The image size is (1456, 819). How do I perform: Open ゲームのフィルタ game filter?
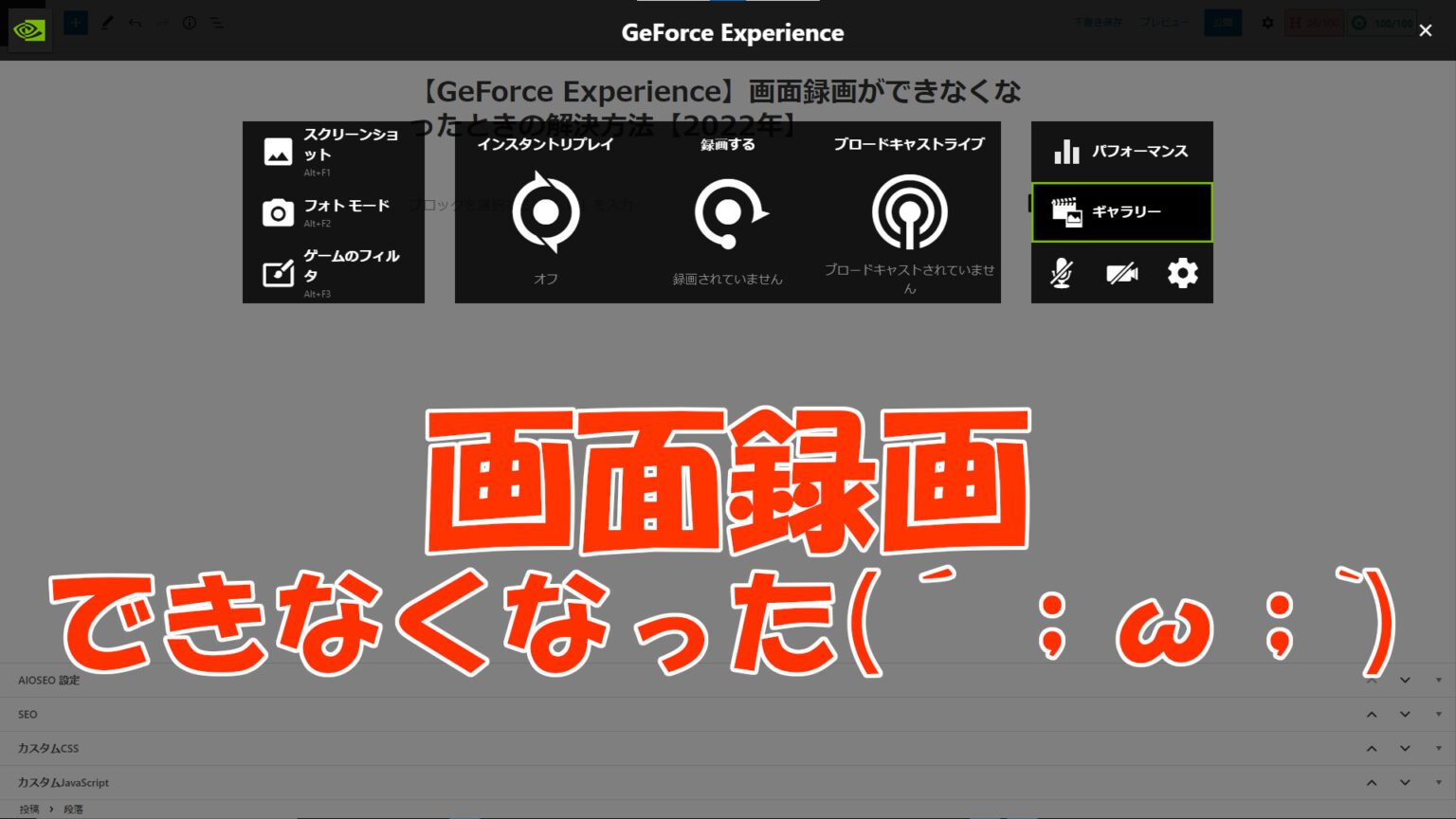tap(333, 273)
